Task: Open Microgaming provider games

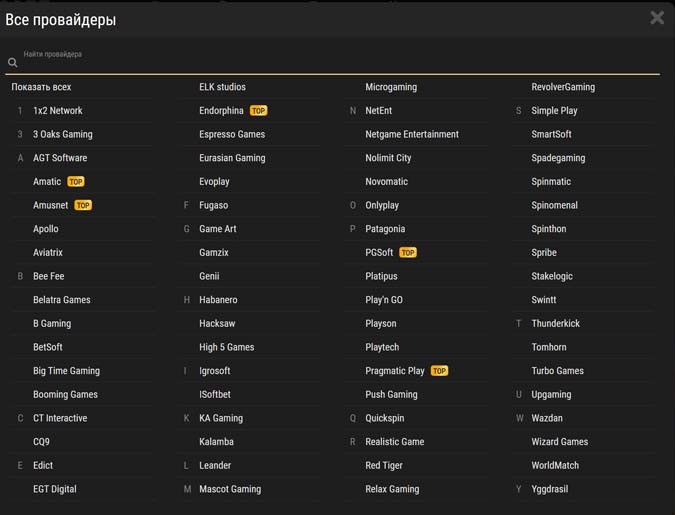Action: click(391, 87)
